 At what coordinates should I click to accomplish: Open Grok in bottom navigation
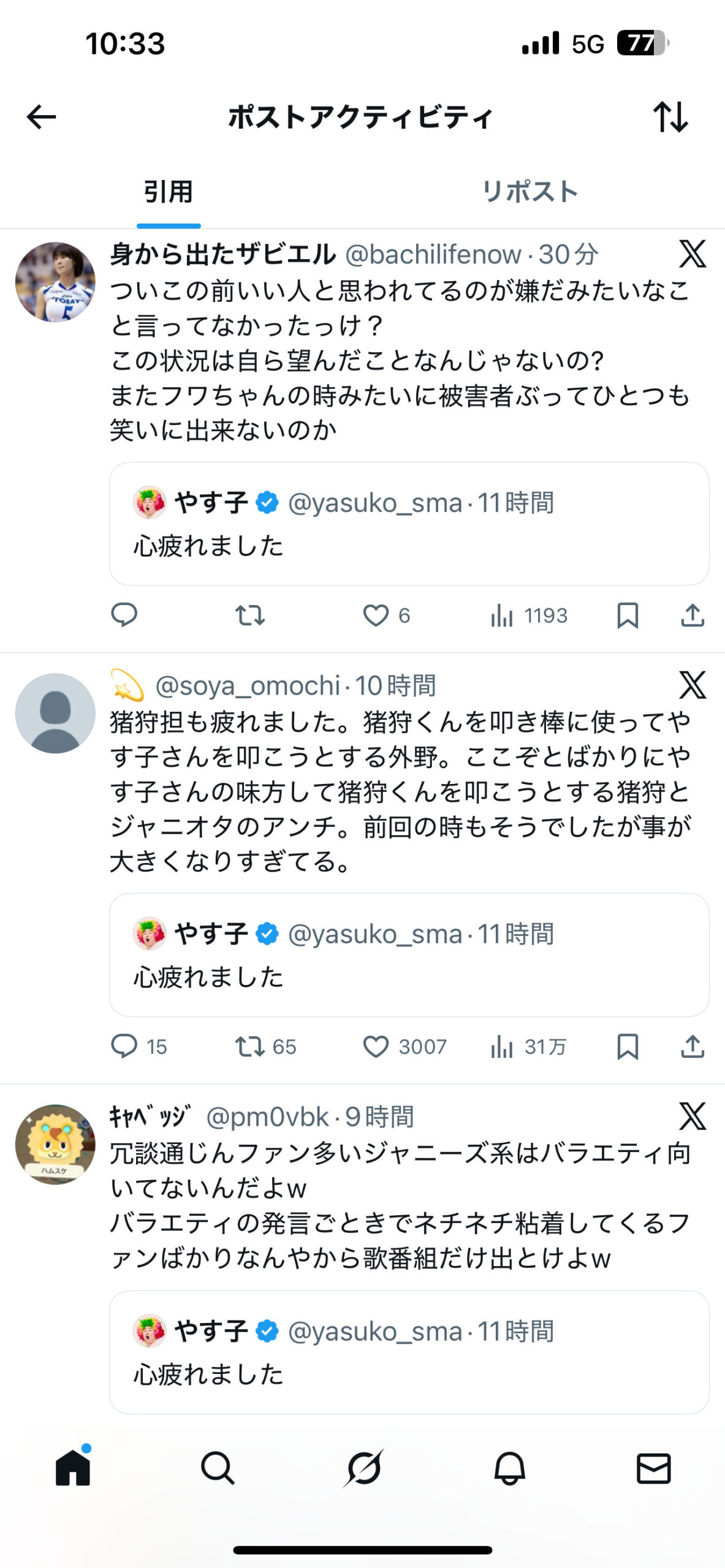pos(363,1468)
